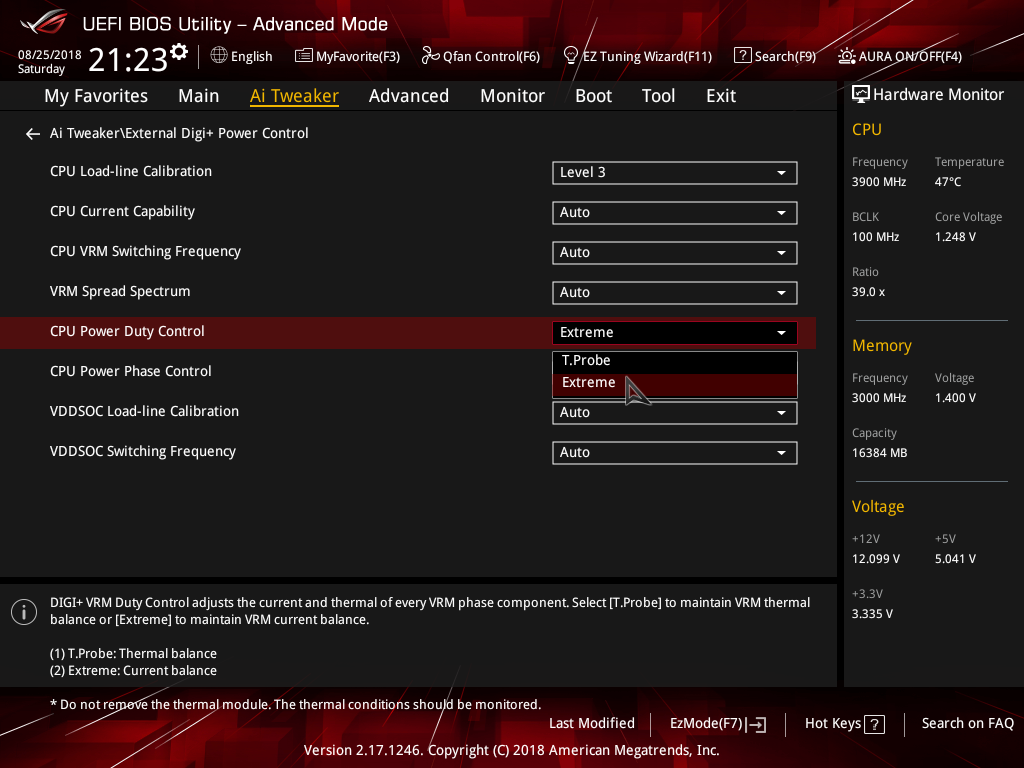The width and height of the screenshot is (1024, 768).
Task: Click the Qfan Control fan icon
Action: [430, 56]
